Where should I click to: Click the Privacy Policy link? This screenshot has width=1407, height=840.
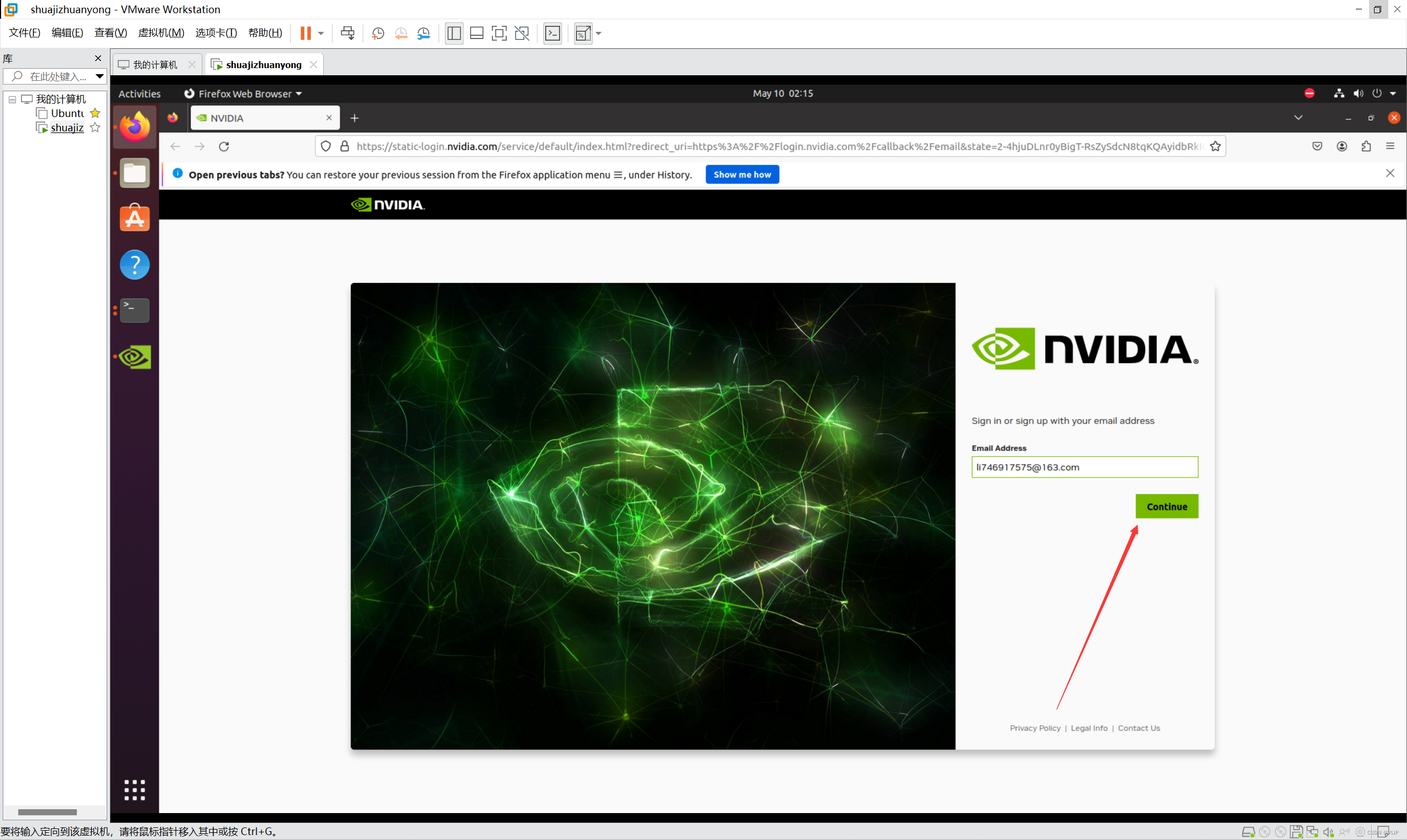[x=1034, y=728]
